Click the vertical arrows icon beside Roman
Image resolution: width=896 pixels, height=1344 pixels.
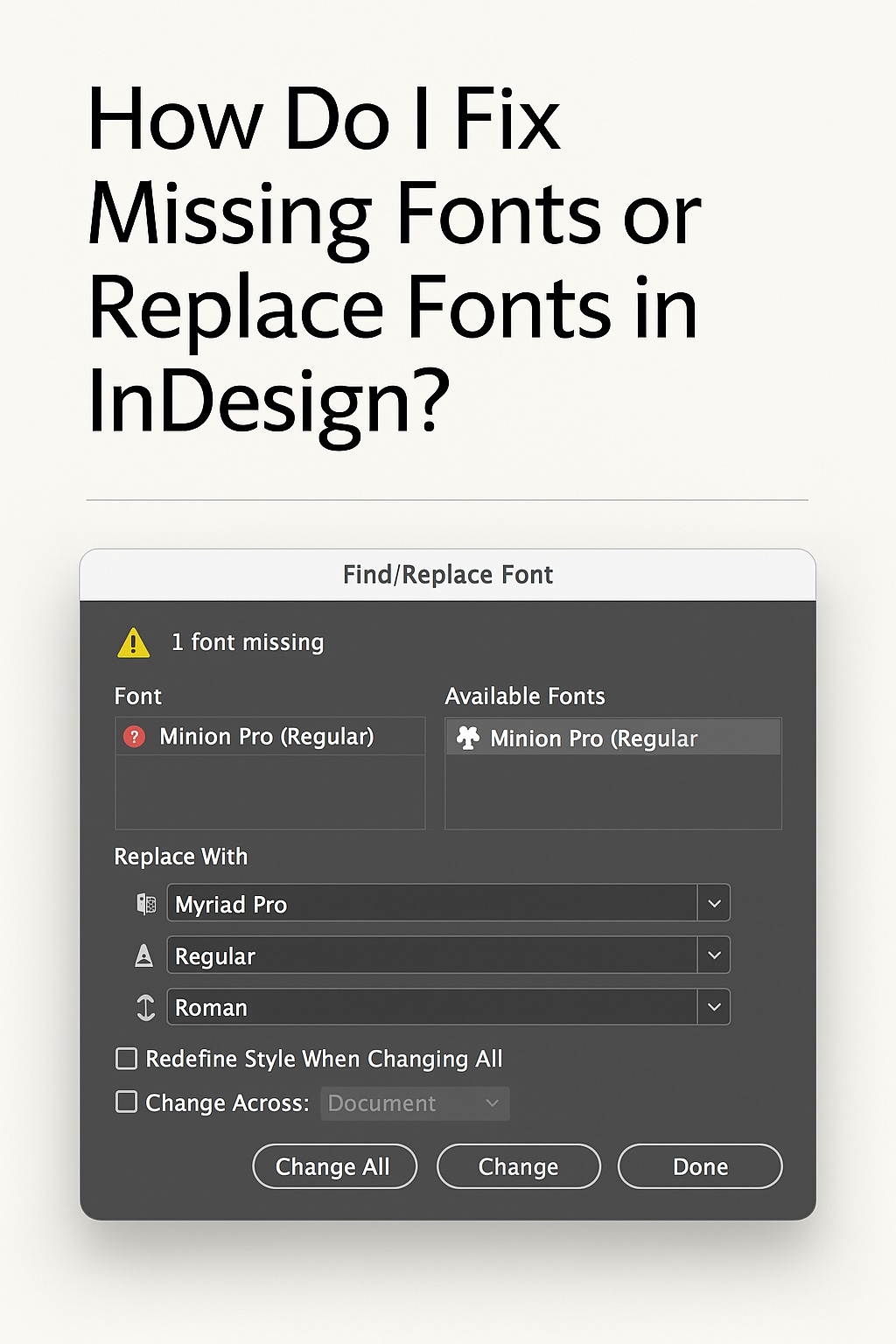coord(146,1007)
